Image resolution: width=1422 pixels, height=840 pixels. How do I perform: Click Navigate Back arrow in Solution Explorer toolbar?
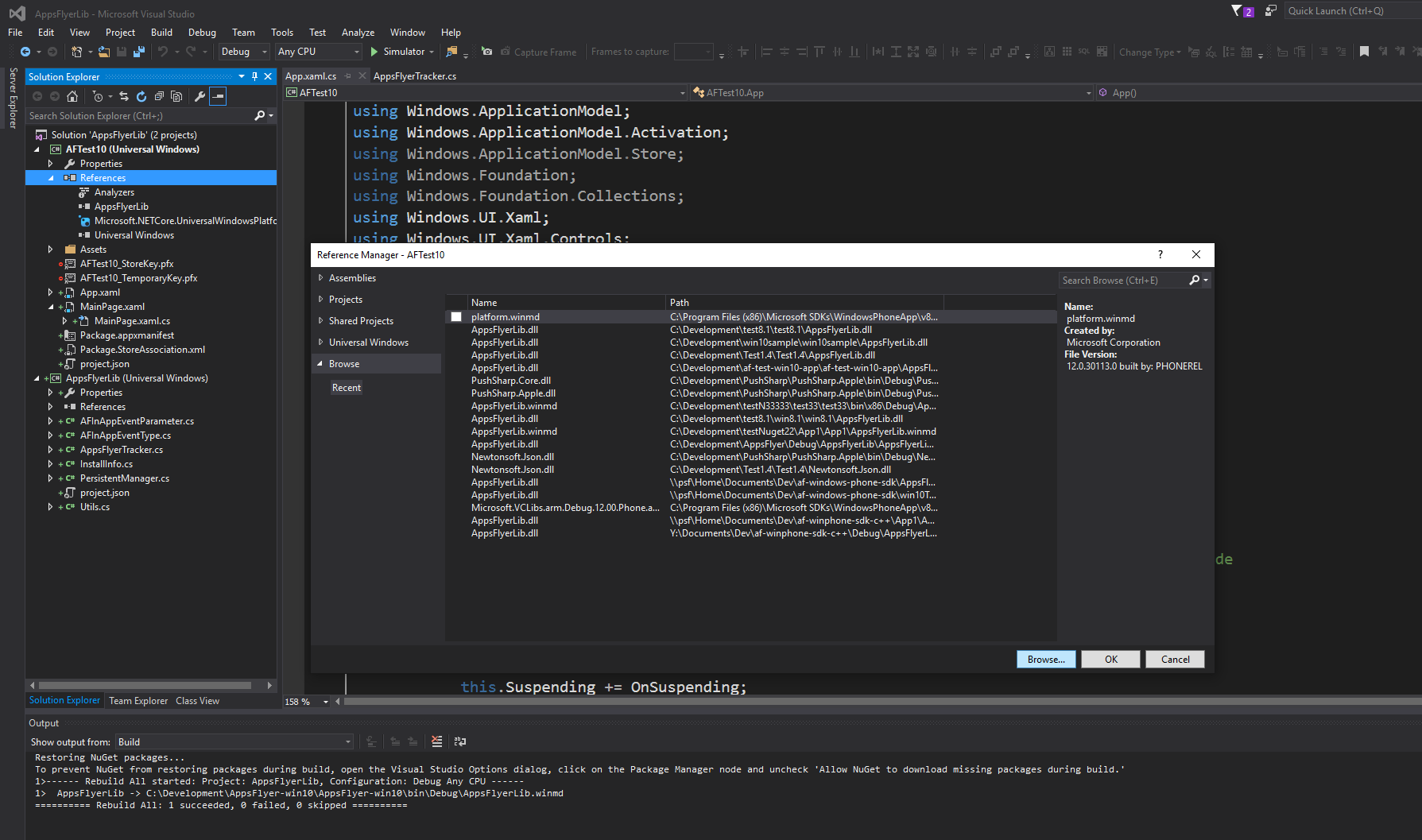37,96
